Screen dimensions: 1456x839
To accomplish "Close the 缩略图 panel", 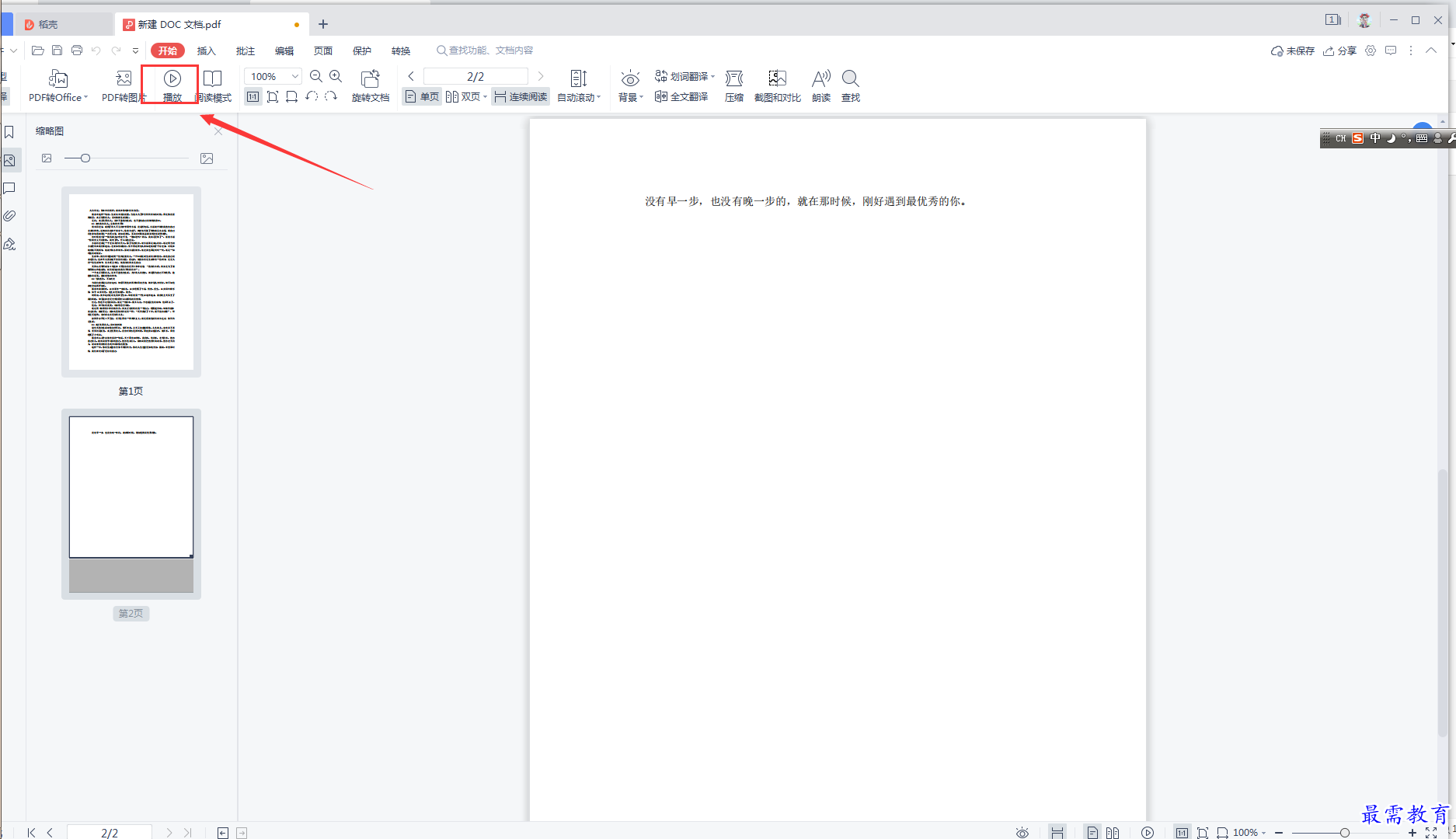I will click(x=218, y=131).
